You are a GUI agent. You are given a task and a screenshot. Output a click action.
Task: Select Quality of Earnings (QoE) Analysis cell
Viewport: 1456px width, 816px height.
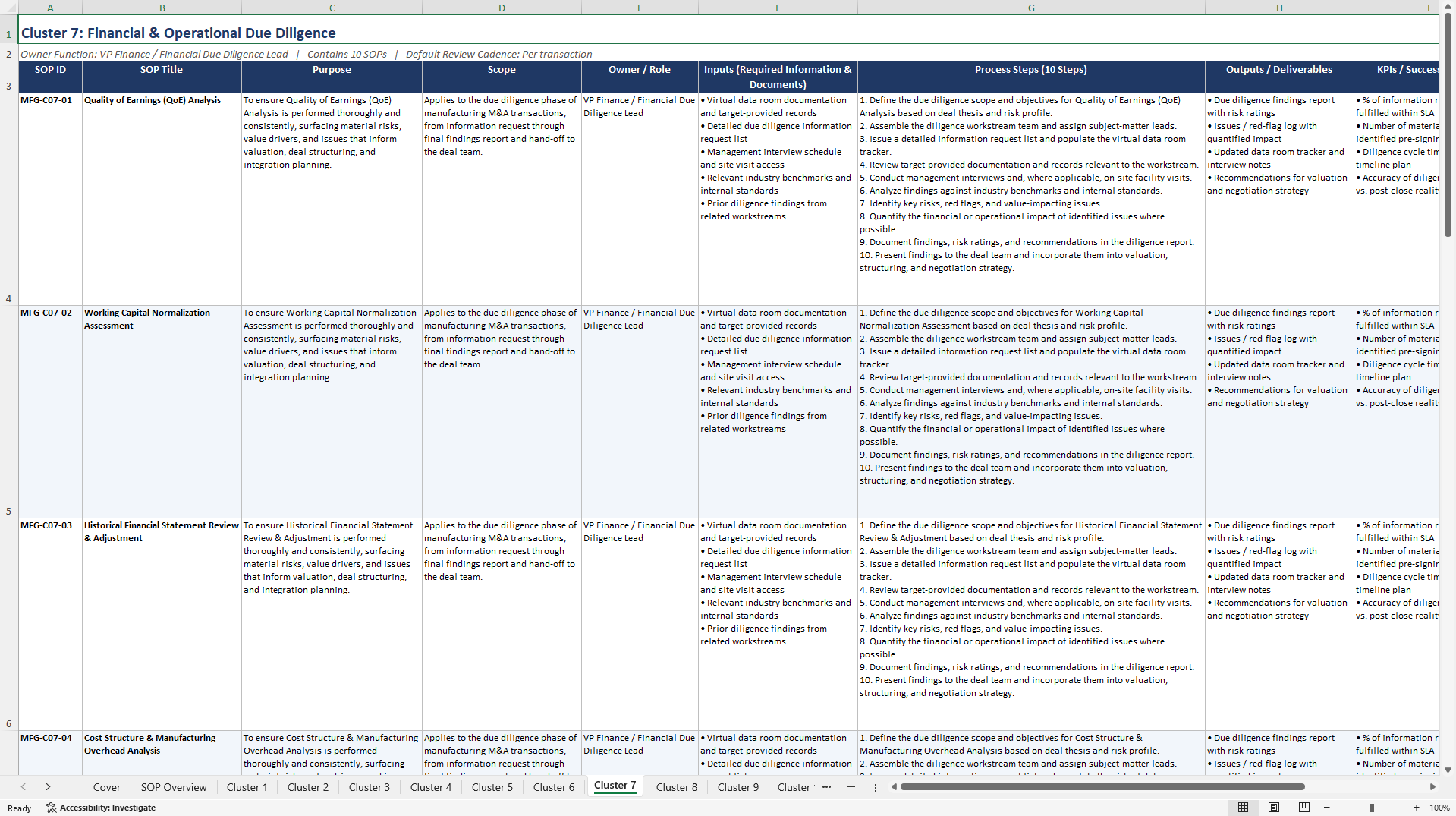click(162, 199)
